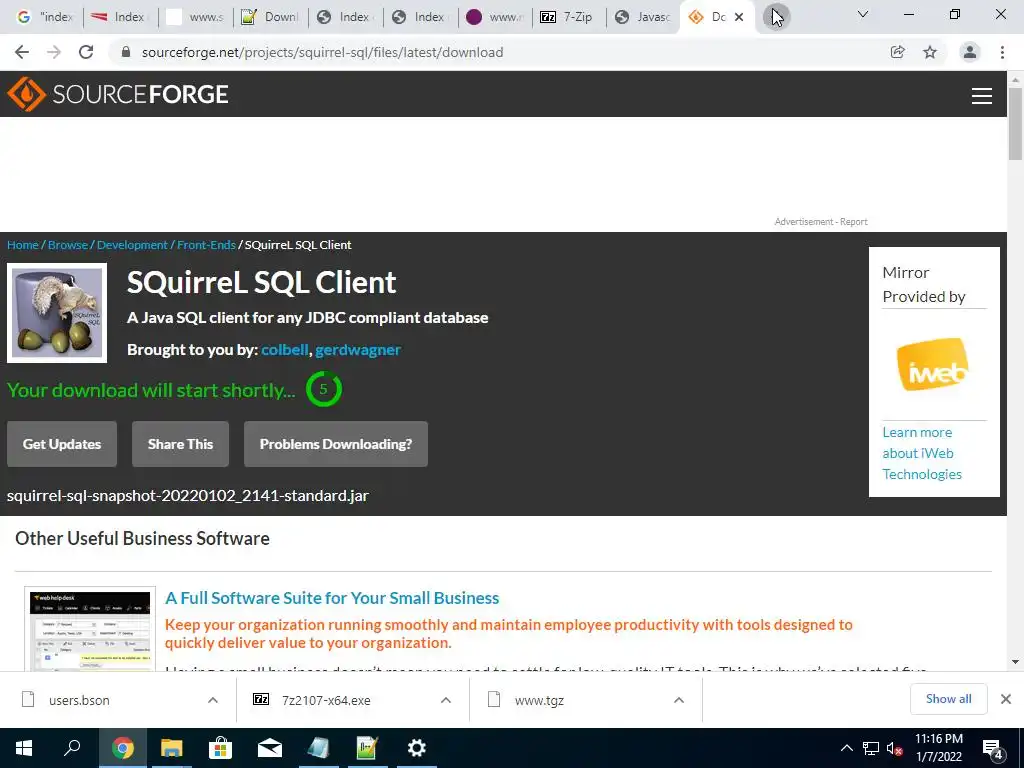Open File Explorer from the taskbar

(171, 748)
